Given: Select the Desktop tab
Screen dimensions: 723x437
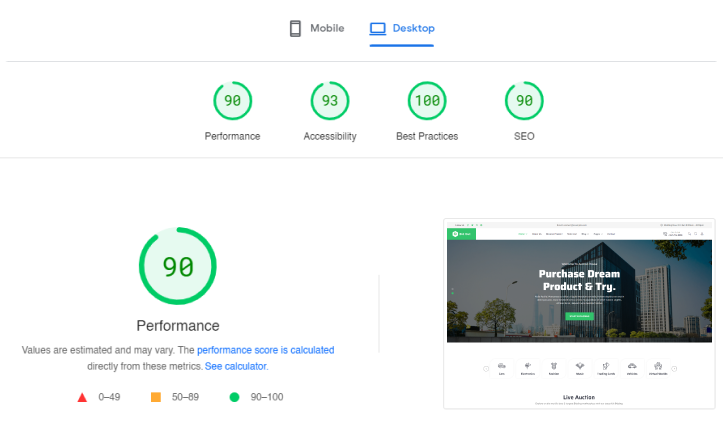Looking at the screenshot, I should pyautogui.click(x=402, y=29).
